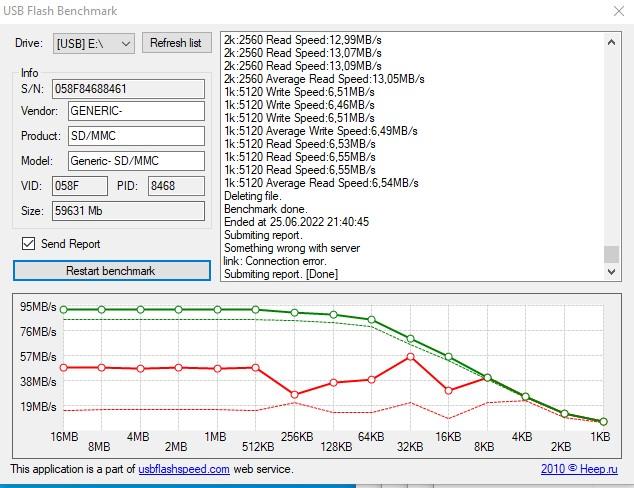Click the PID field showing 8468
Screen dimensions: 634x488
click(175, 186)
